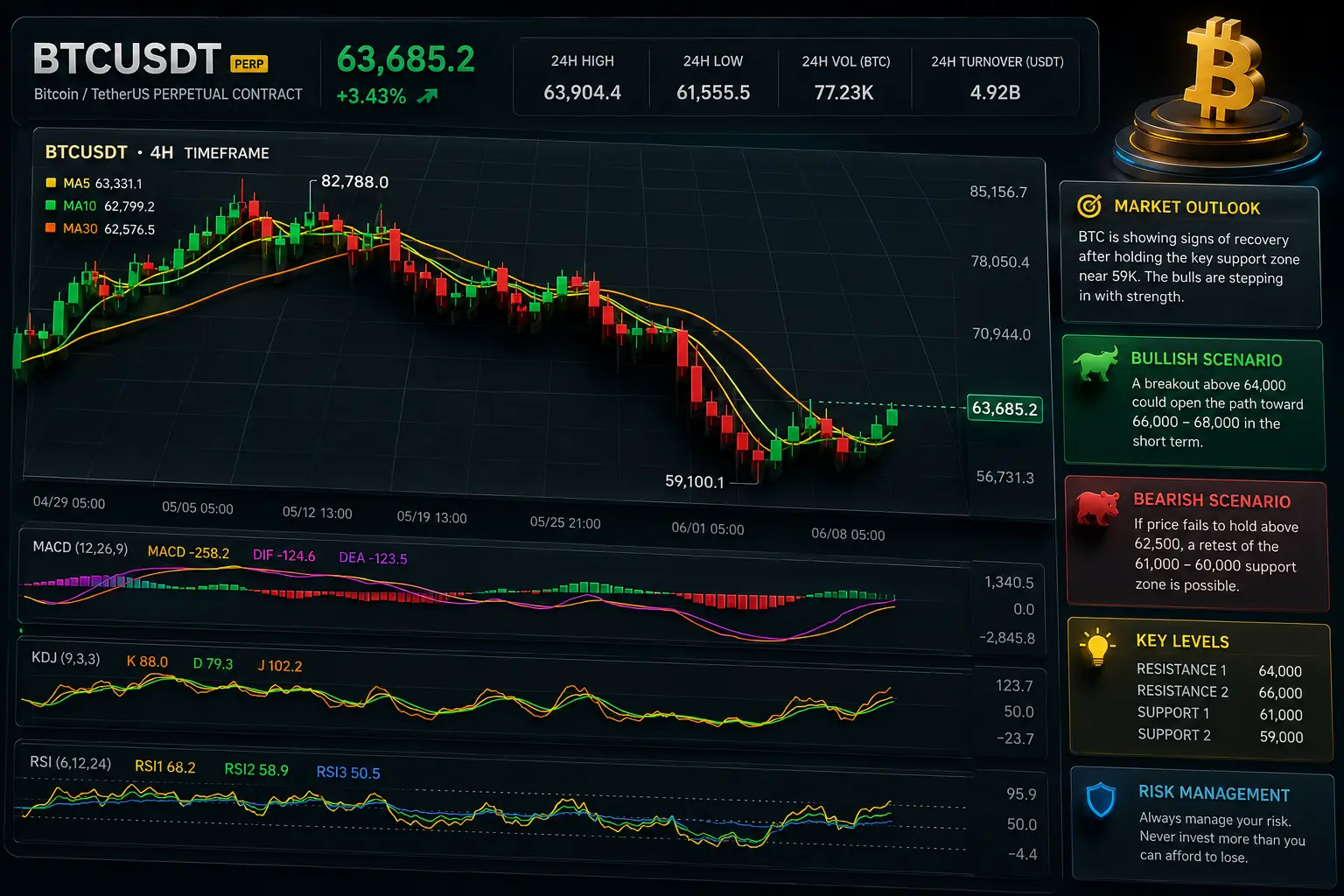
Task: Click the RSI1 68.2 value
Action: 165,767
